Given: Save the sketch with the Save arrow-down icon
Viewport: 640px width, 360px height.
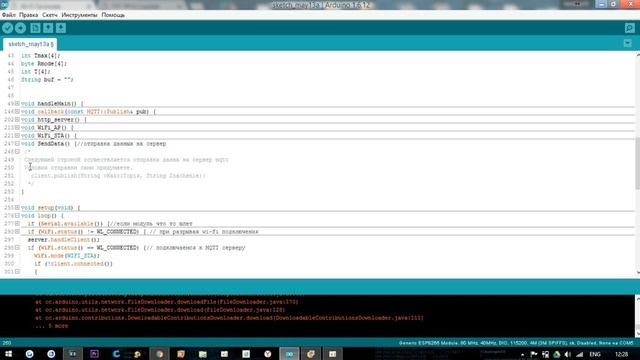Looking at the screenshot, I should 61,28.
